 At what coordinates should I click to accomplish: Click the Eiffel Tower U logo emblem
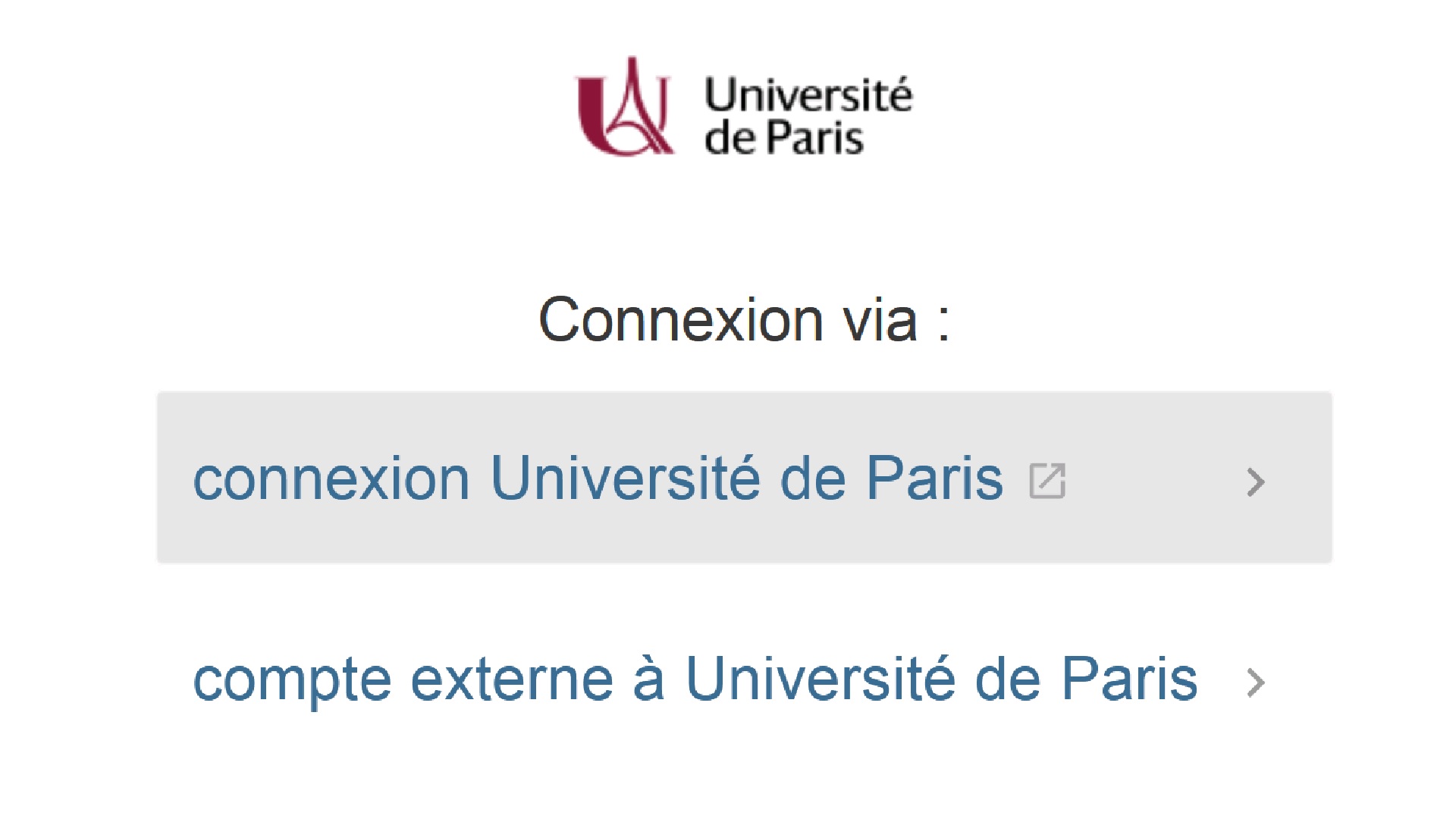(624, 107)
